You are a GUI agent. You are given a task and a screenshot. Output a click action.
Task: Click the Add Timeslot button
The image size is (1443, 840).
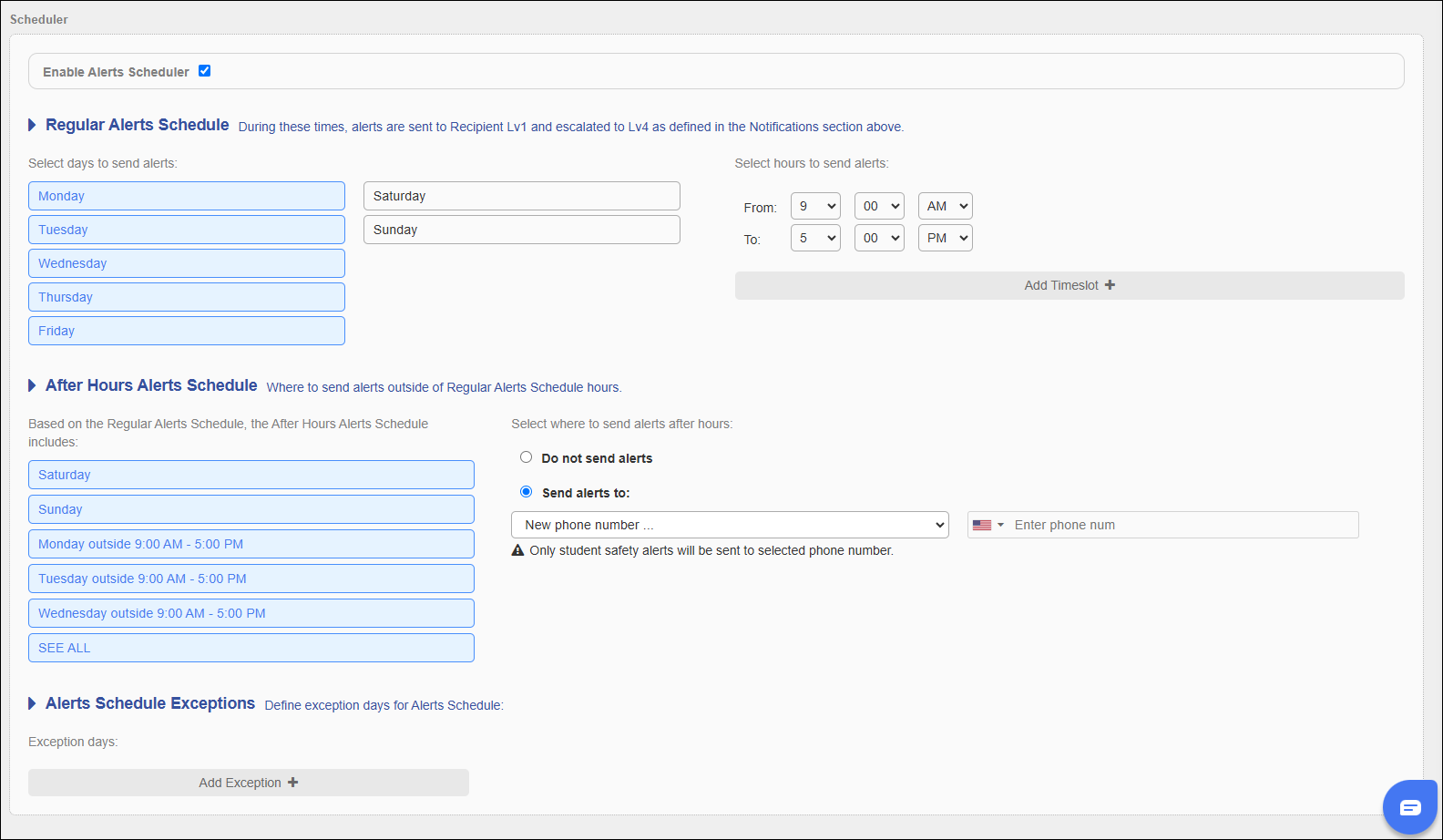1069,285
